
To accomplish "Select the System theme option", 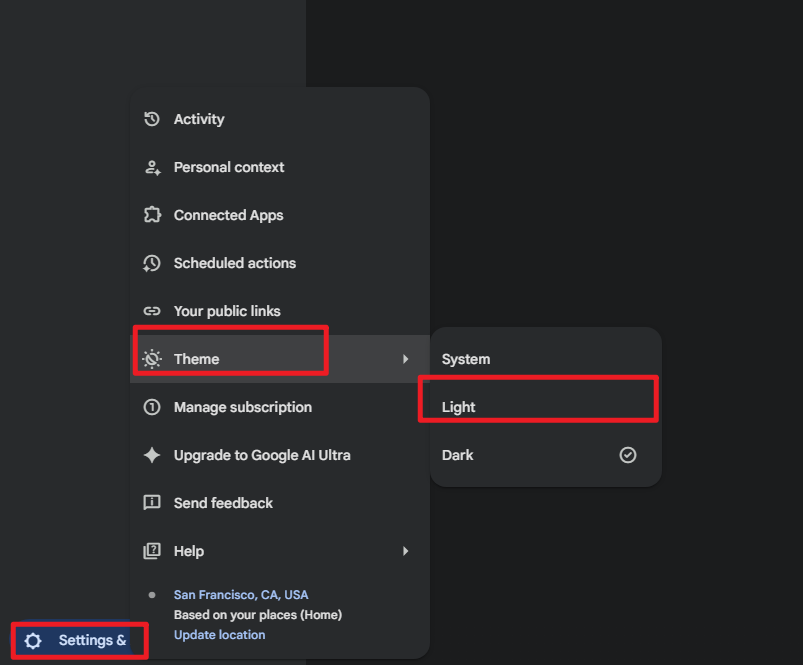I will pyautogui.click(x=546, y=359).
